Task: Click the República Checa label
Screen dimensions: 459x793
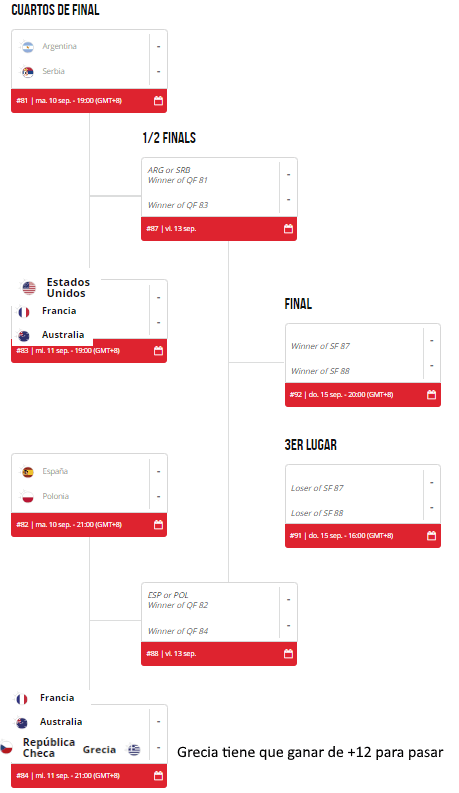Action: (x=49, y=747)
